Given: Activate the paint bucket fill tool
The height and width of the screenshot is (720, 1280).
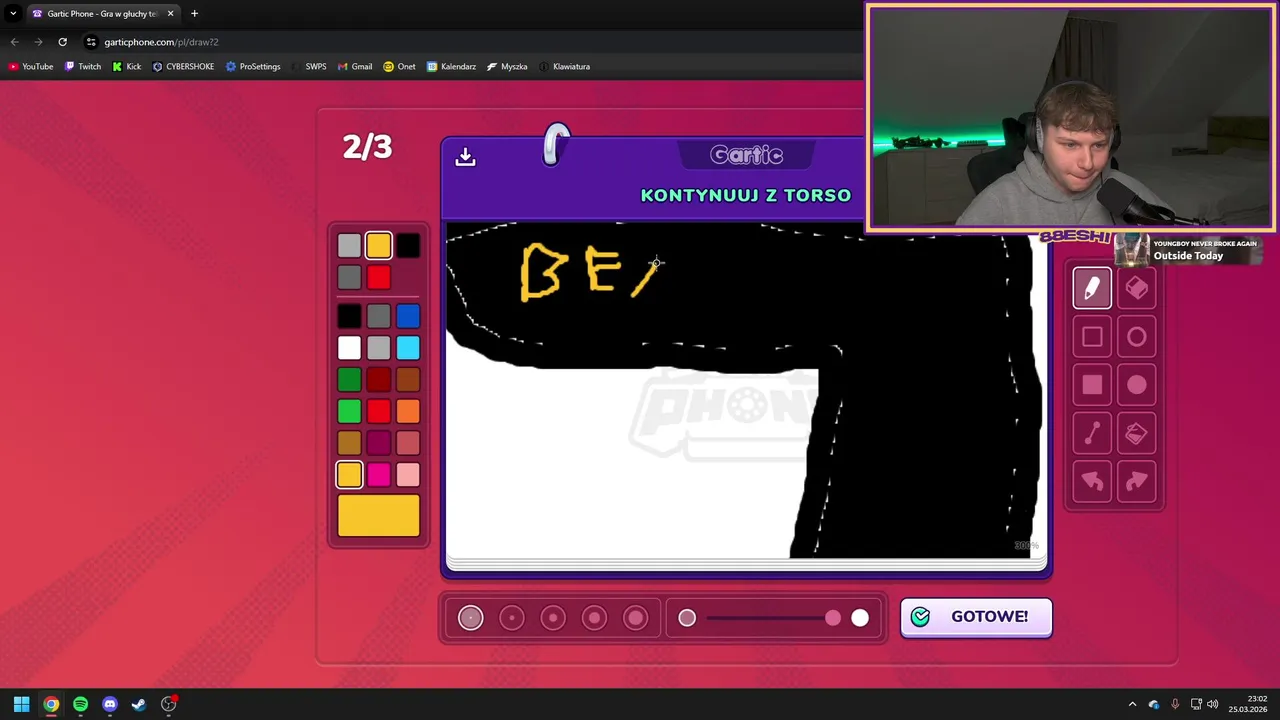Looking at the screenshot, I should tap(1137, 433).
